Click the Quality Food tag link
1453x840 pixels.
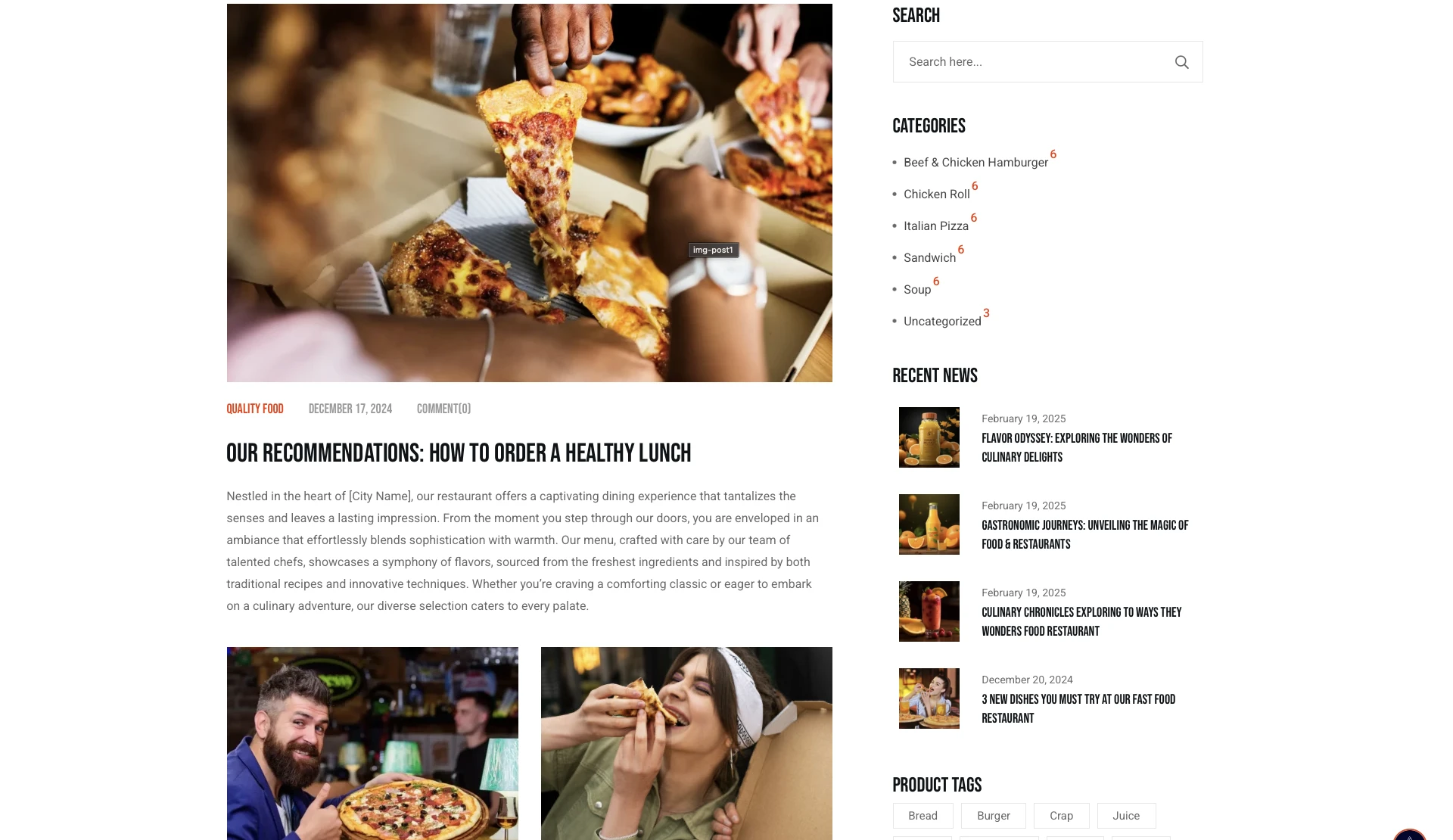point(255,409)
